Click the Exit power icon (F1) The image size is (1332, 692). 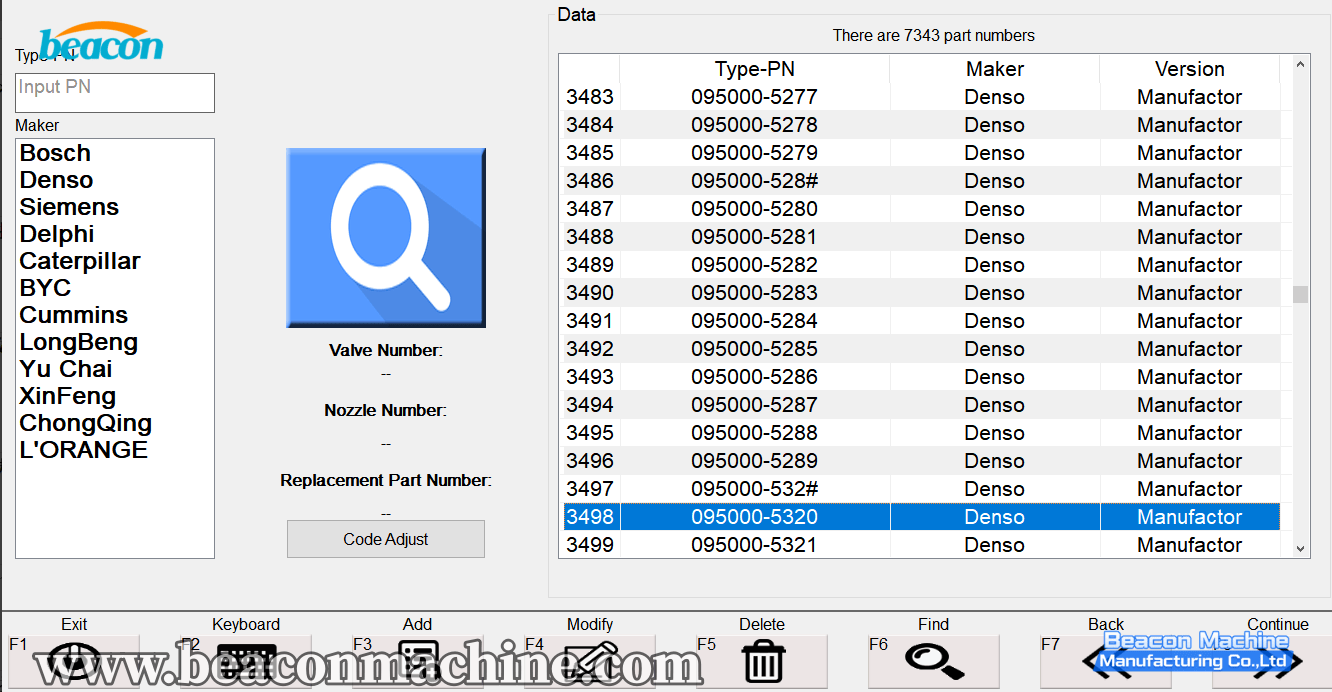point(74,661)
